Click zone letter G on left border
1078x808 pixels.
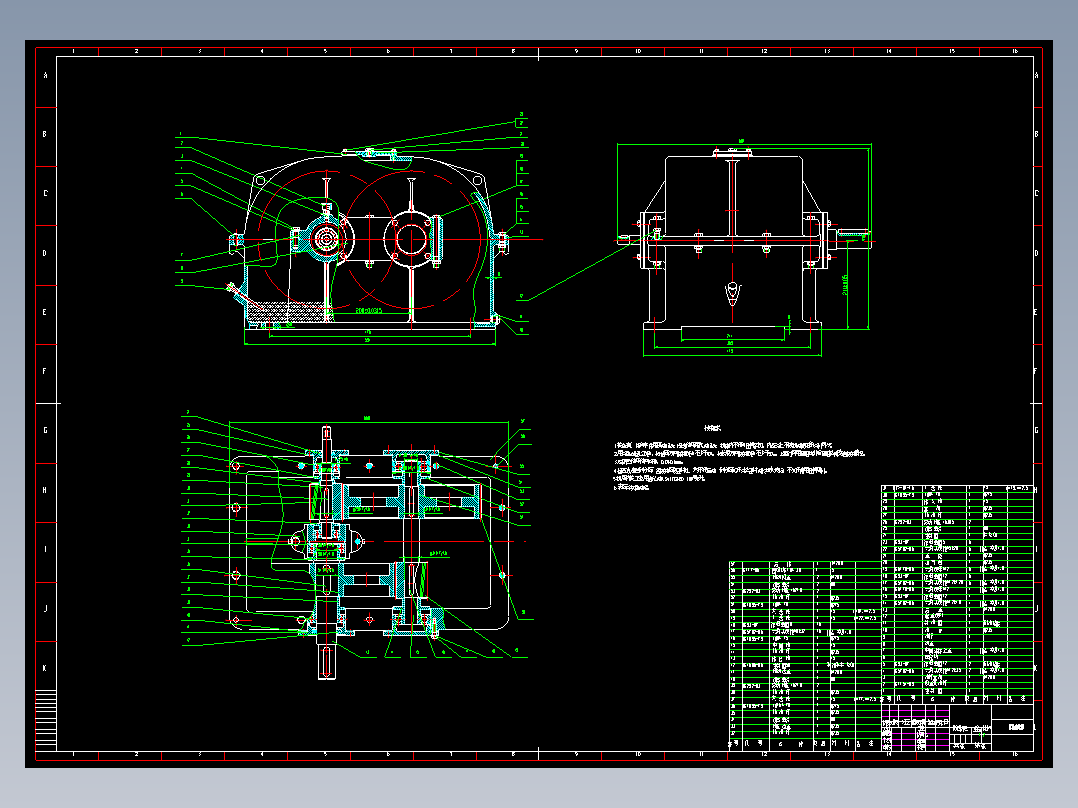tap(45, 430)
